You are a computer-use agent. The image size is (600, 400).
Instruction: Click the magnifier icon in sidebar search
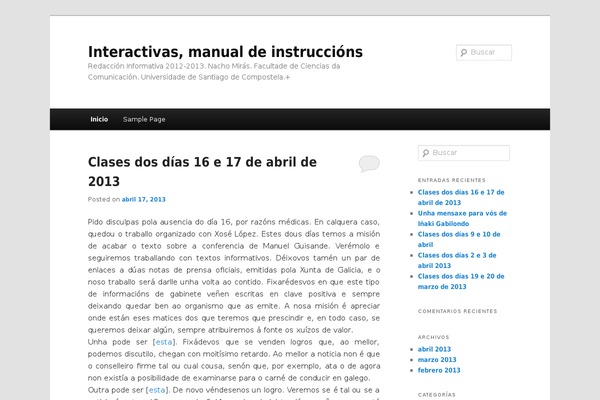coord(426,153)
